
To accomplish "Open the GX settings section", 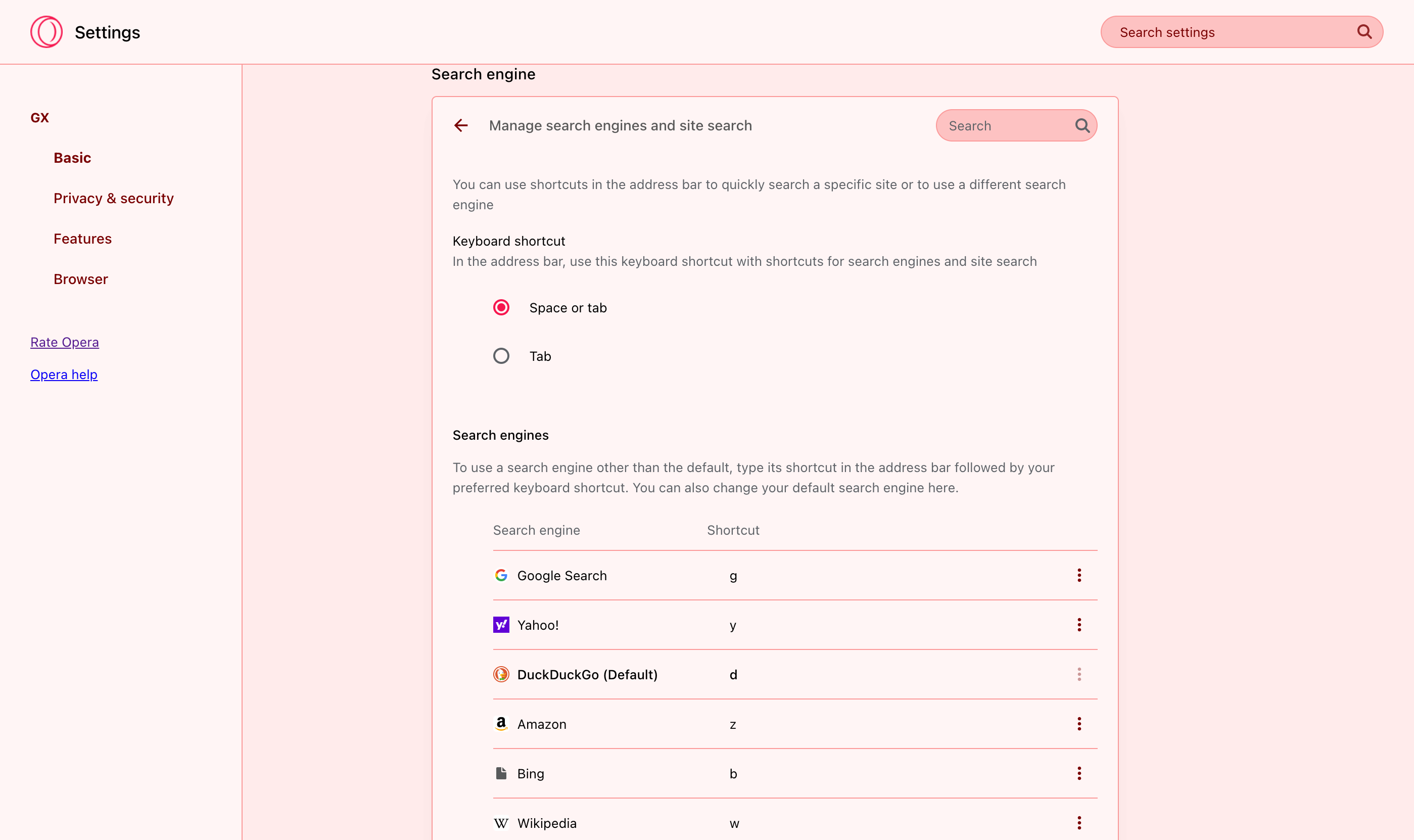I will 39,117.
